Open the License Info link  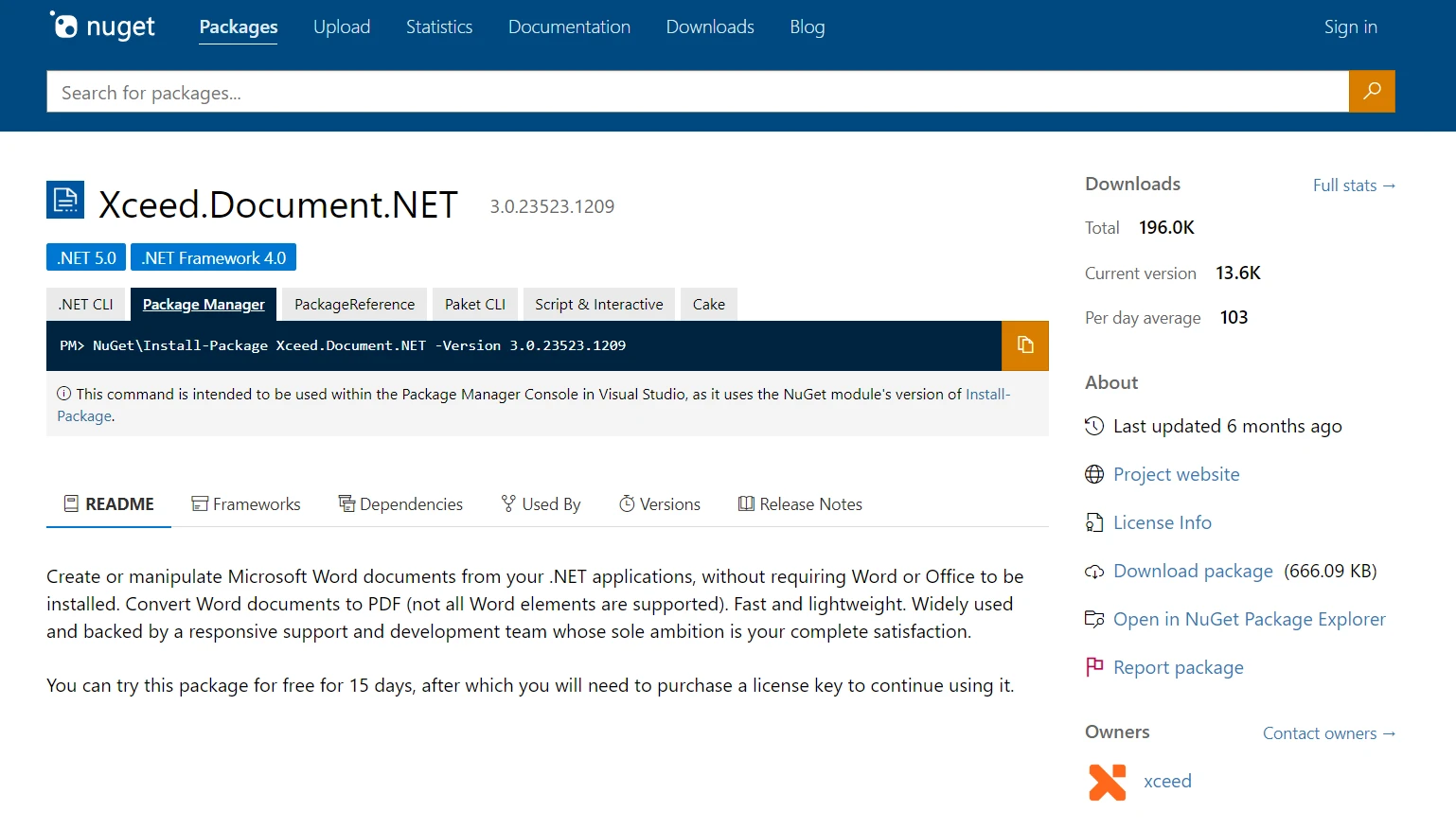pos(1162,522)
